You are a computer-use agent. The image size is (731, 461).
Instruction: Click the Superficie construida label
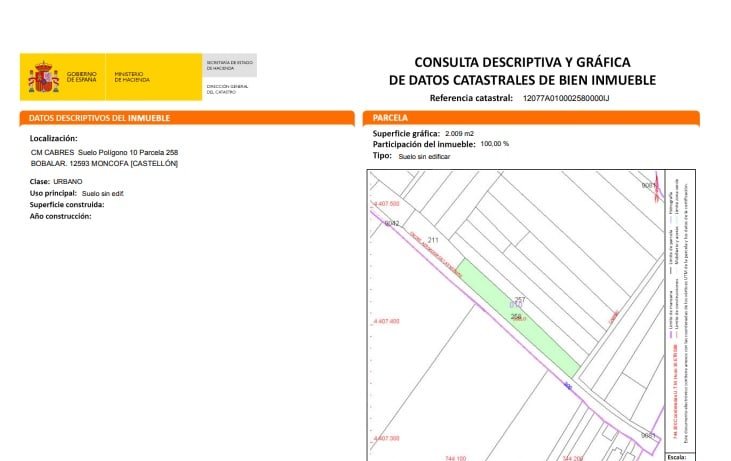[x=67, y=205]
